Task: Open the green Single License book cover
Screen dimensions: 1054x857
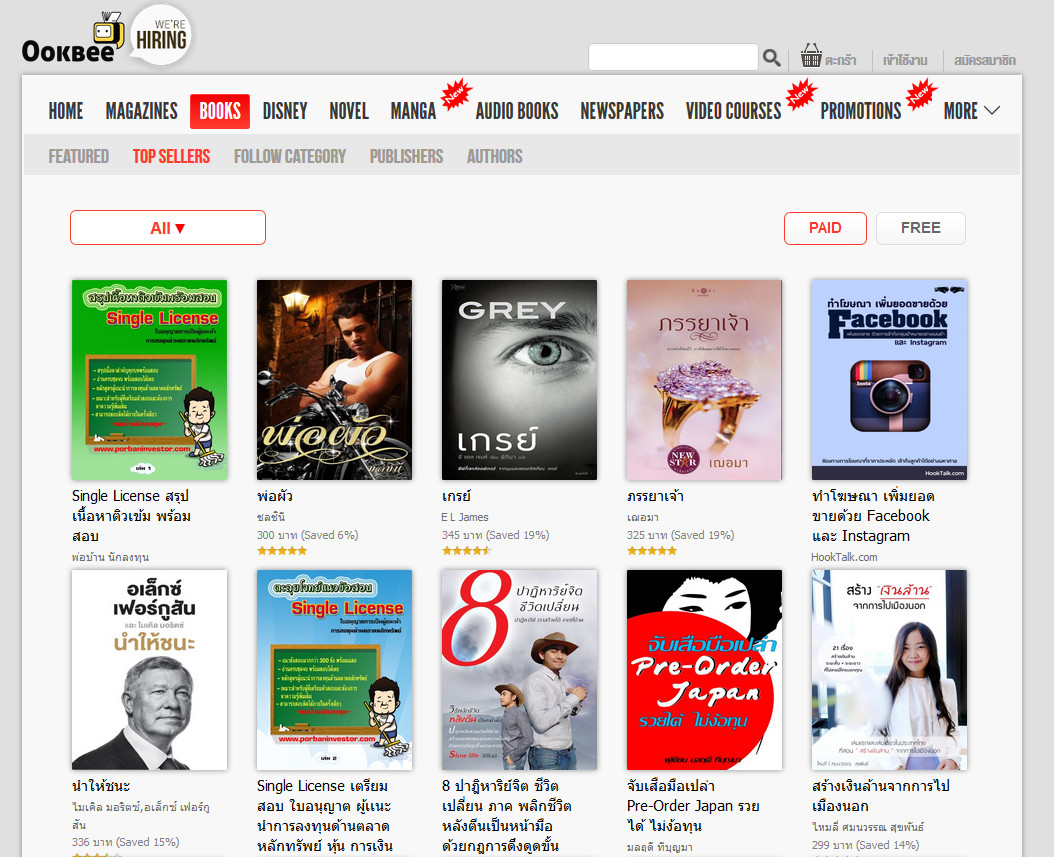Action: coord(149,380)
